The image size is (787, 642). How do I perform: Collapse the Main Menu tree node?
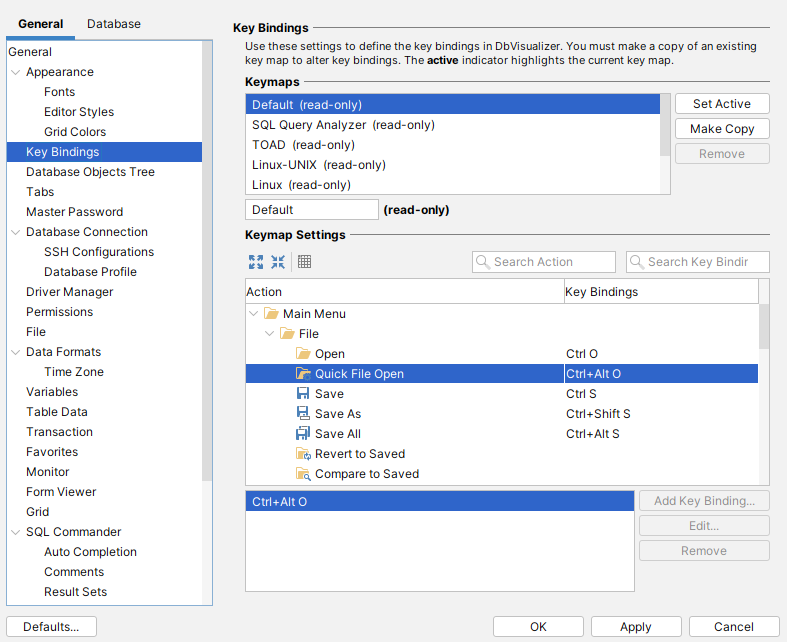(x=254, y=314)
